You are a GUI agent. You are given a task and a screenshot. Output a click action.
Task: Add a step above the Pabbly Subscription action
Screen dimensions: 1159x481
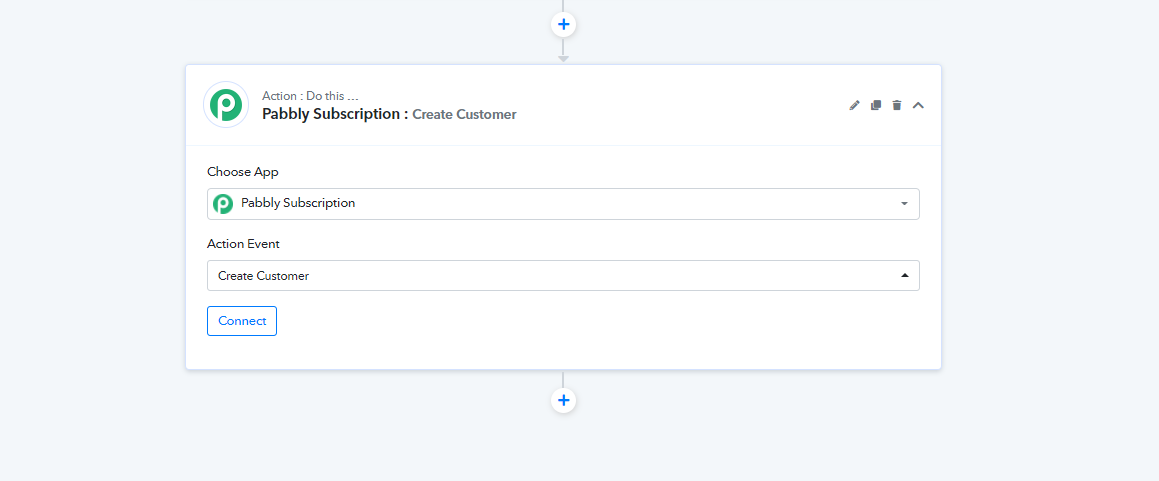(x=563, y=24)
